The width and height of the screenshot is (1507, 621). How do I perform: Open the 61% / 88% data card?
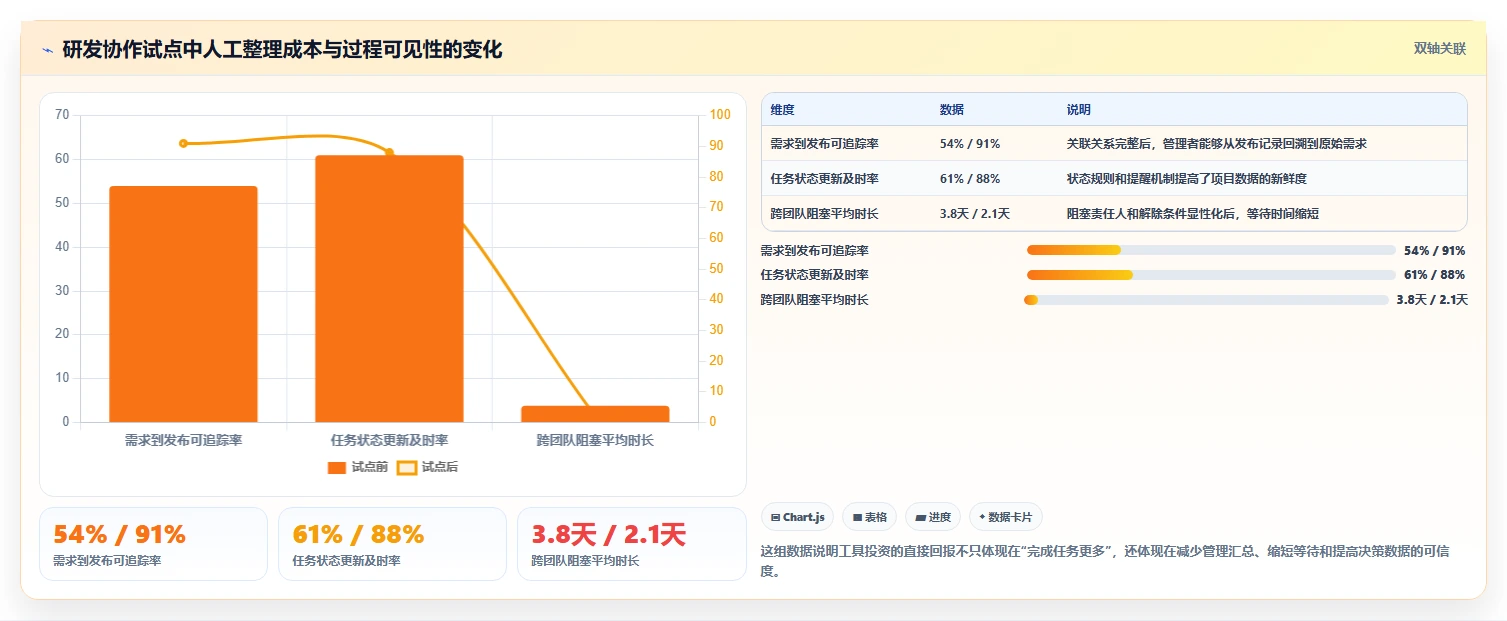[x=392, y=544]
